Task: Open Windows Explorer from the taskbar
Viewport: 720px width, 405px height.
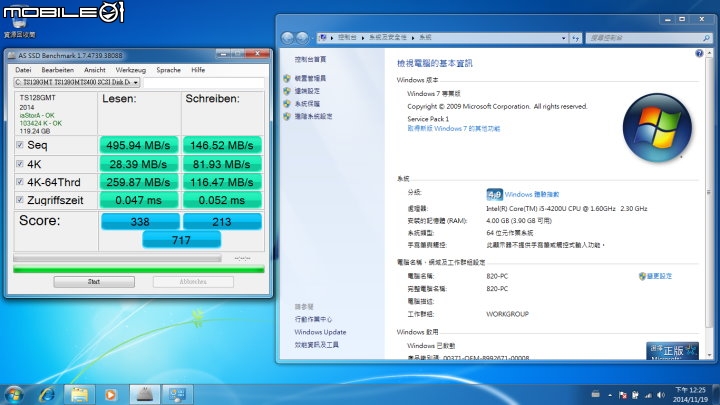Action: tap(79, 394)
